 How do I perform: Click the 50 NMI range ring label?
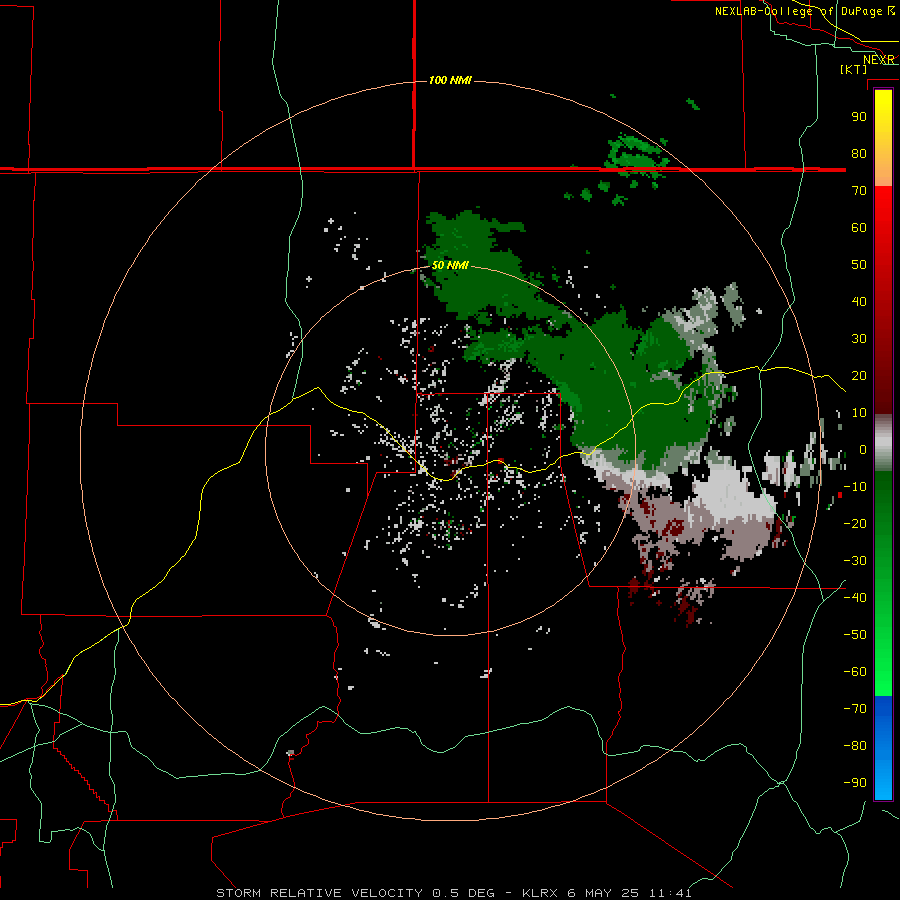click(450, 265)
